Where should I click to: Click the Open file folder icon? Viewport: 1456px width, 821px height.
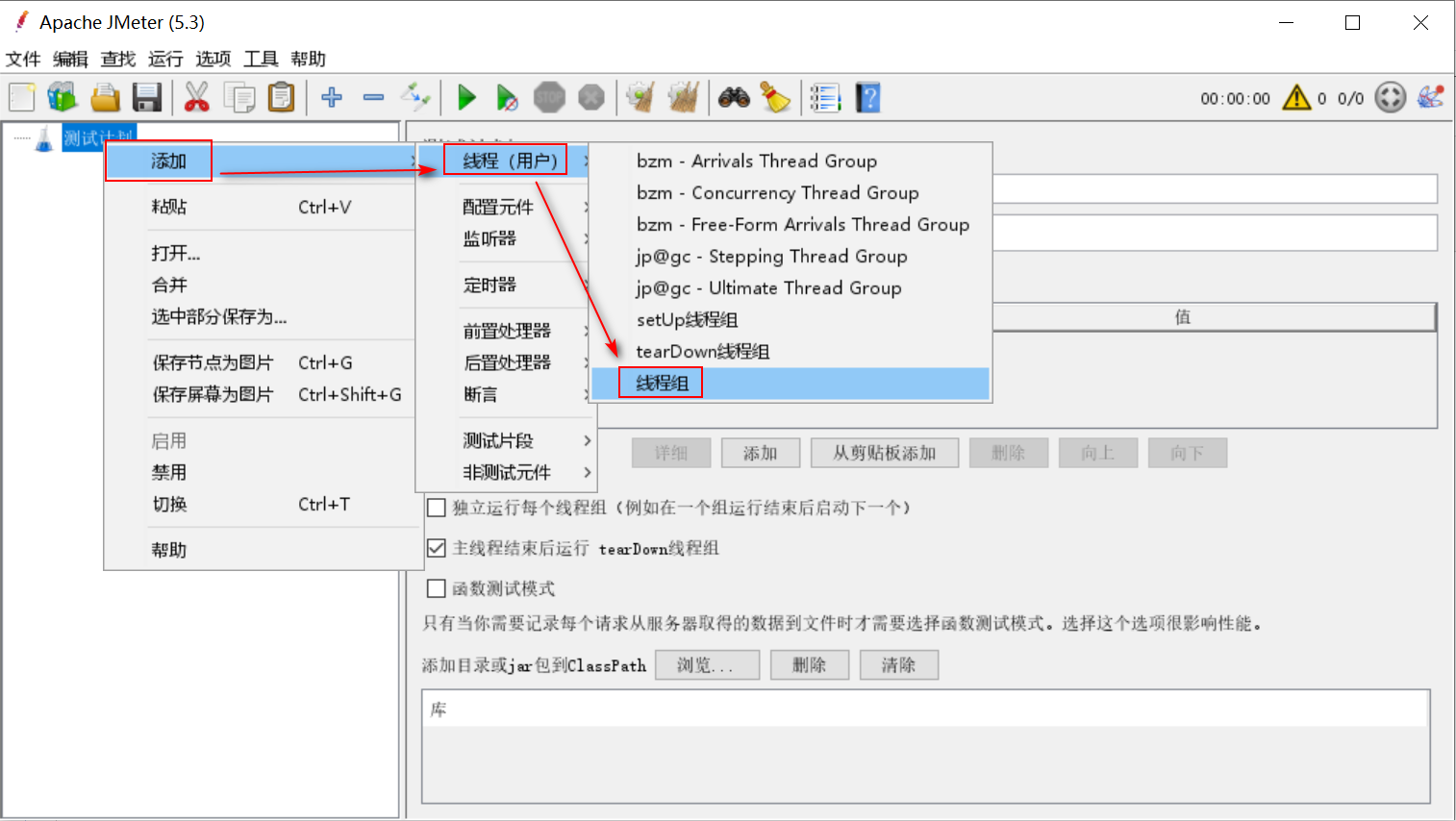coord(105,97)
